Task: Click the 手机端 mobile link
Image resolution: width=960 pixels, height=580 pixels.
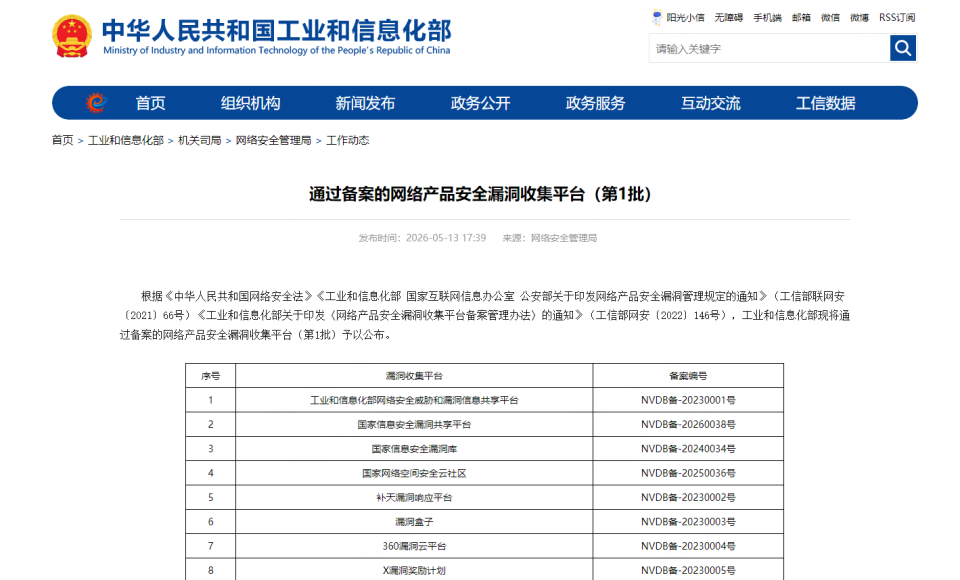Action: [767, 18]
